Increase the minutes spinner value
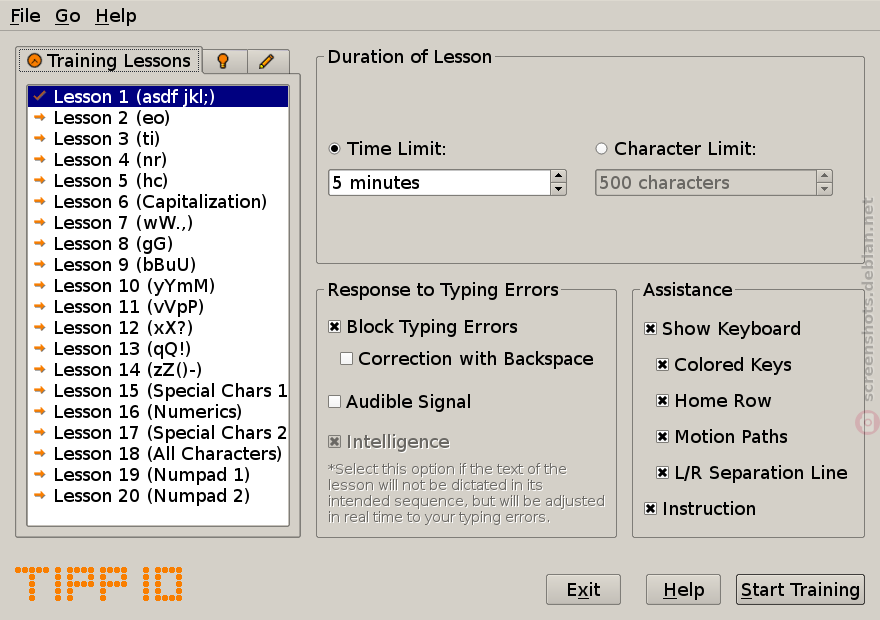The height and width of the screenshot is (620, 880). (558, 176)
